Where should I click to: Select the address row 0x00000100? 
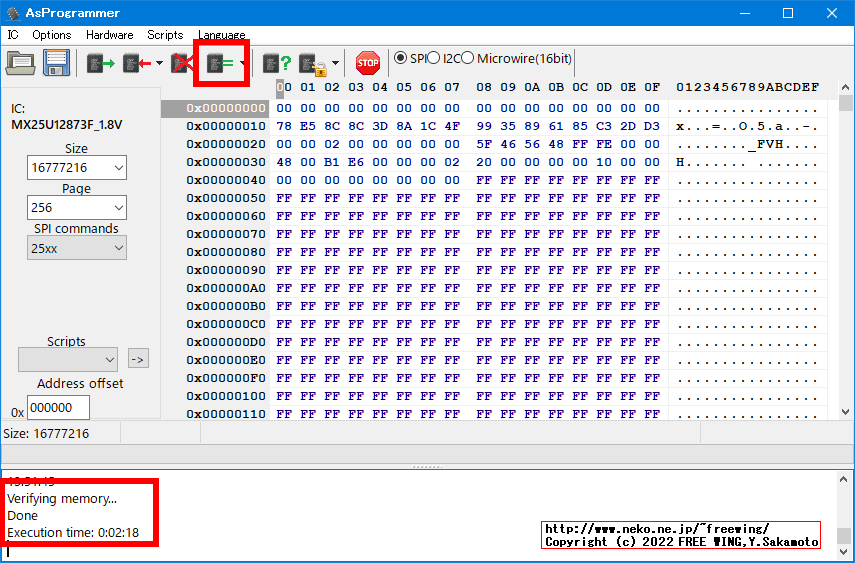(x=226, y=396)
